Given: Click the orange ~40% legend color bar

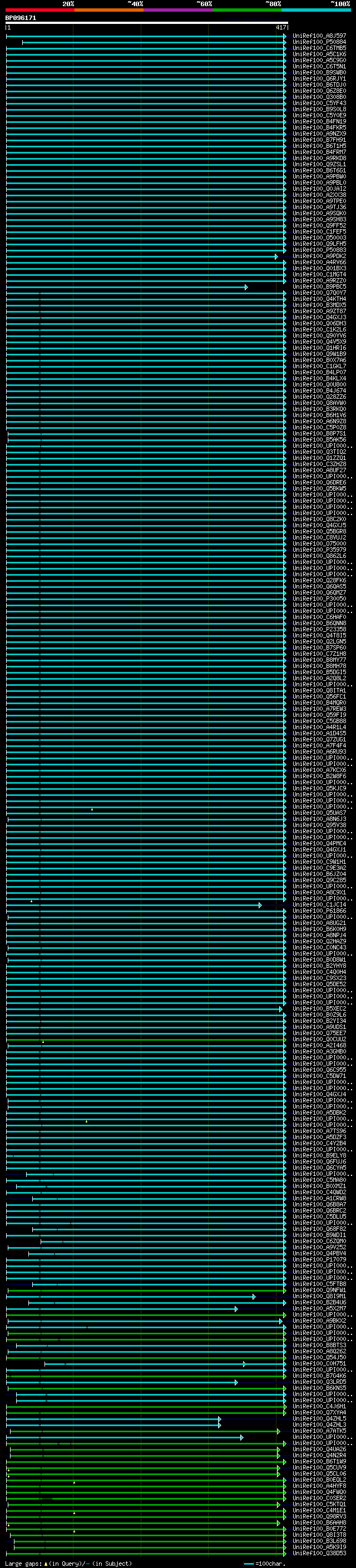Looking at the screenshot, I should click(x=109, y=10).
